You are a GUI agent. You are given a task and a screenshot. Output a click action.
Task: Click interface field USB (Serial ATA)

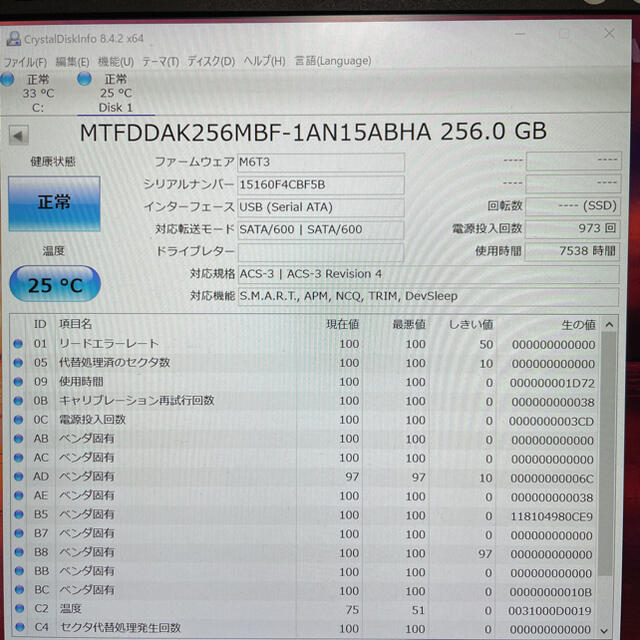(x=321, y=207)
